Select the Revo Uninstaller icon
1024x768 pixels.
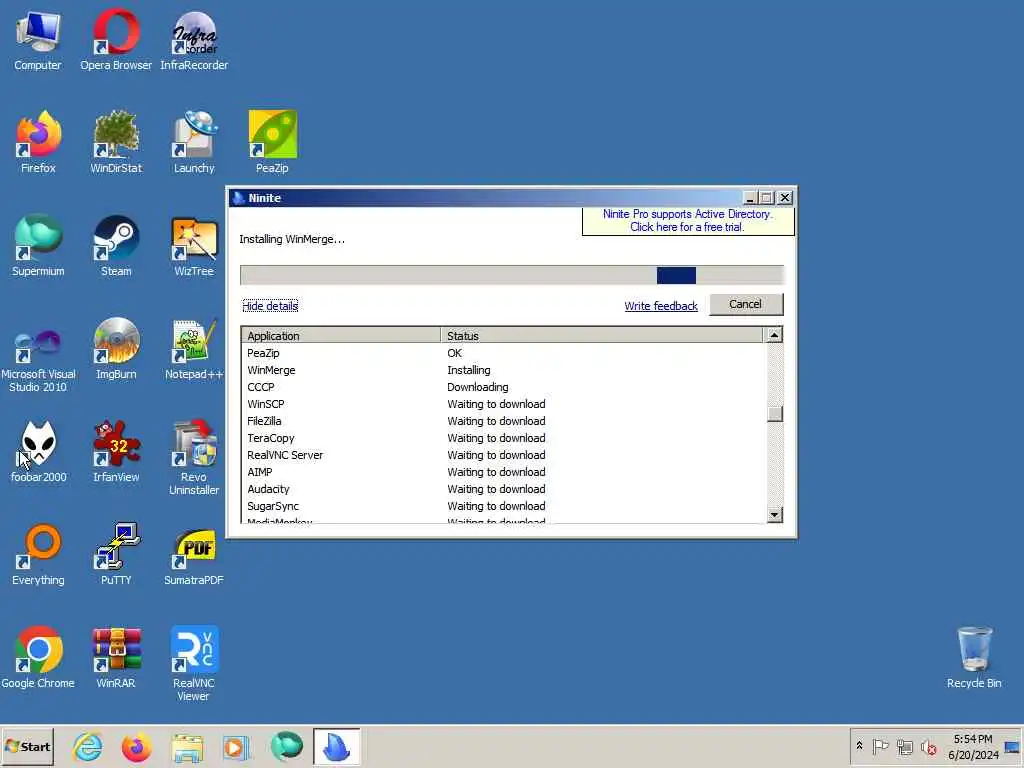pyautogui.click(x=194, y=458)
